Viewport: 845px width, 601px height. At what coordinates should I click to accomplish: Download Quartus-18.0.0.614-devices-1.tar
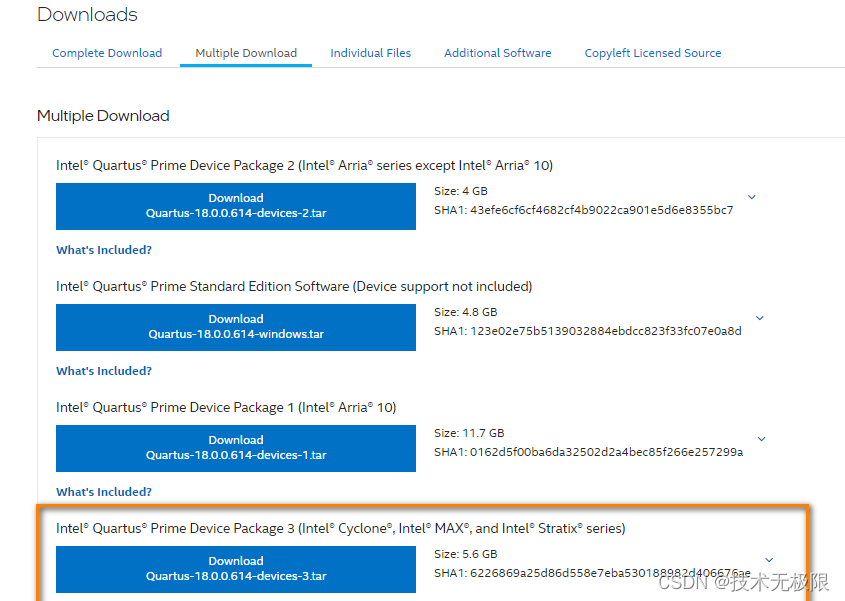(236, 448)
